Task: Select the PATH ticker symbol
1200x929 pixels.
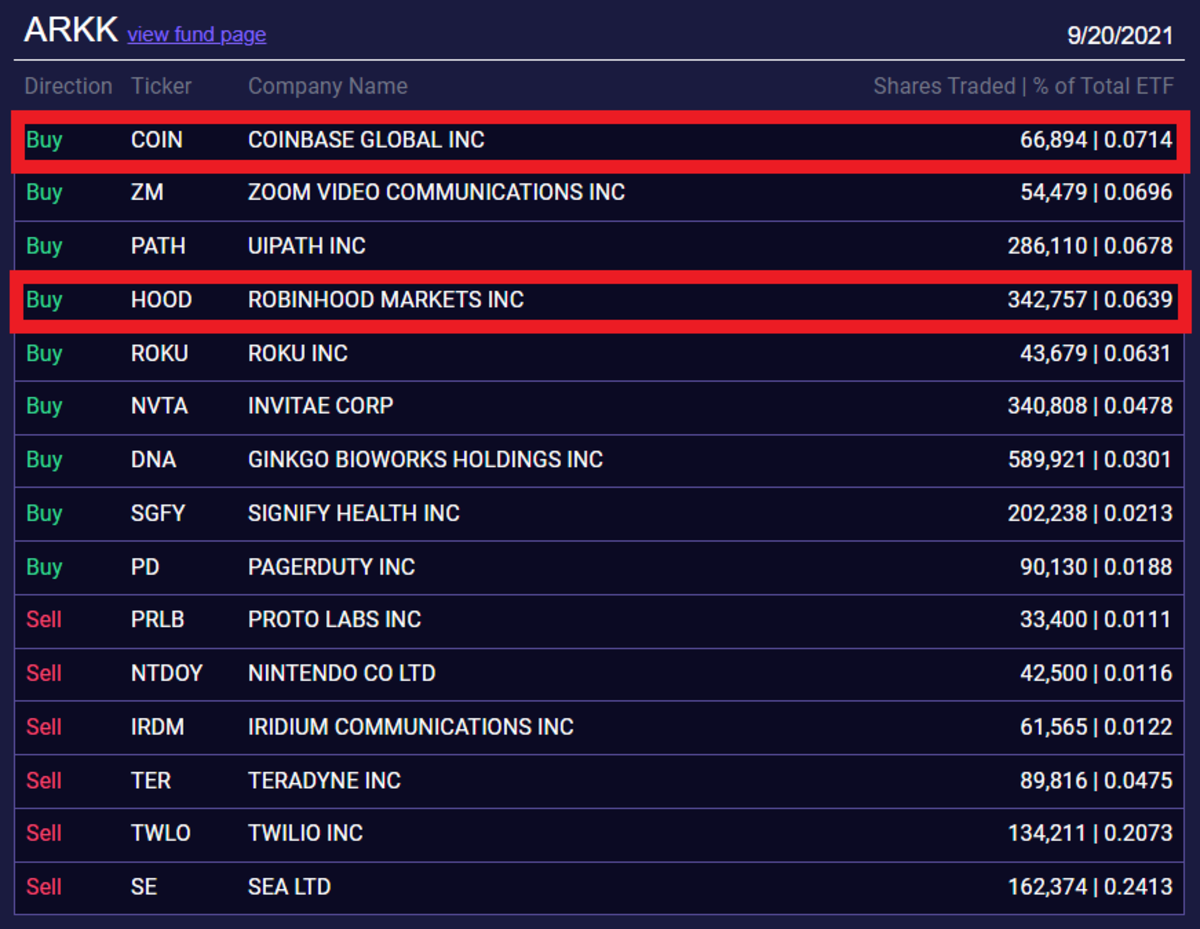Action: pyautogui.click(x=158, y=246)
